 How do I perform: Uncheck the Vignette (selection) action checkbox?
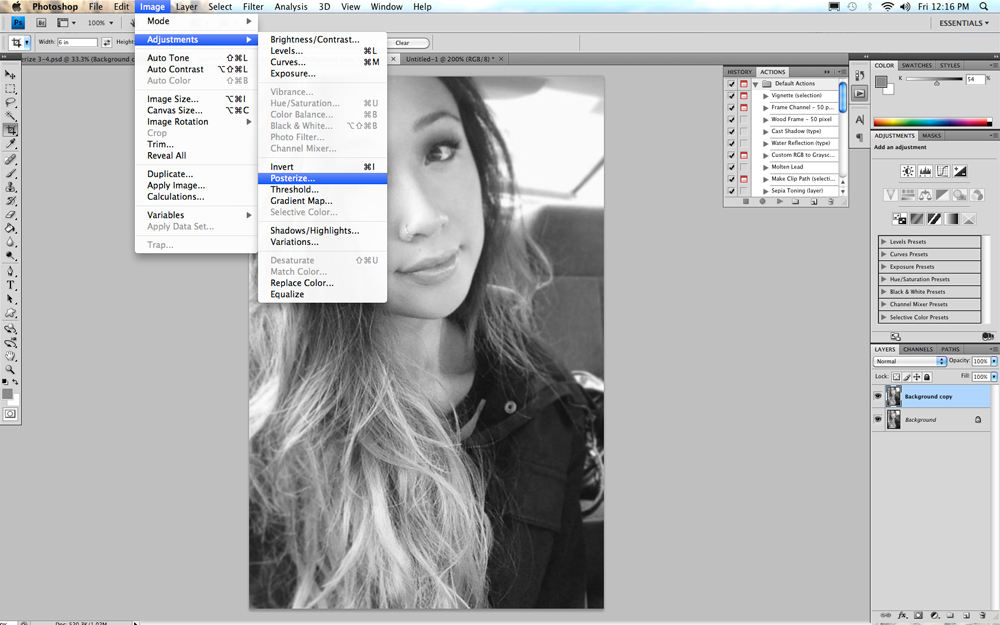click(x=732, y=96)
